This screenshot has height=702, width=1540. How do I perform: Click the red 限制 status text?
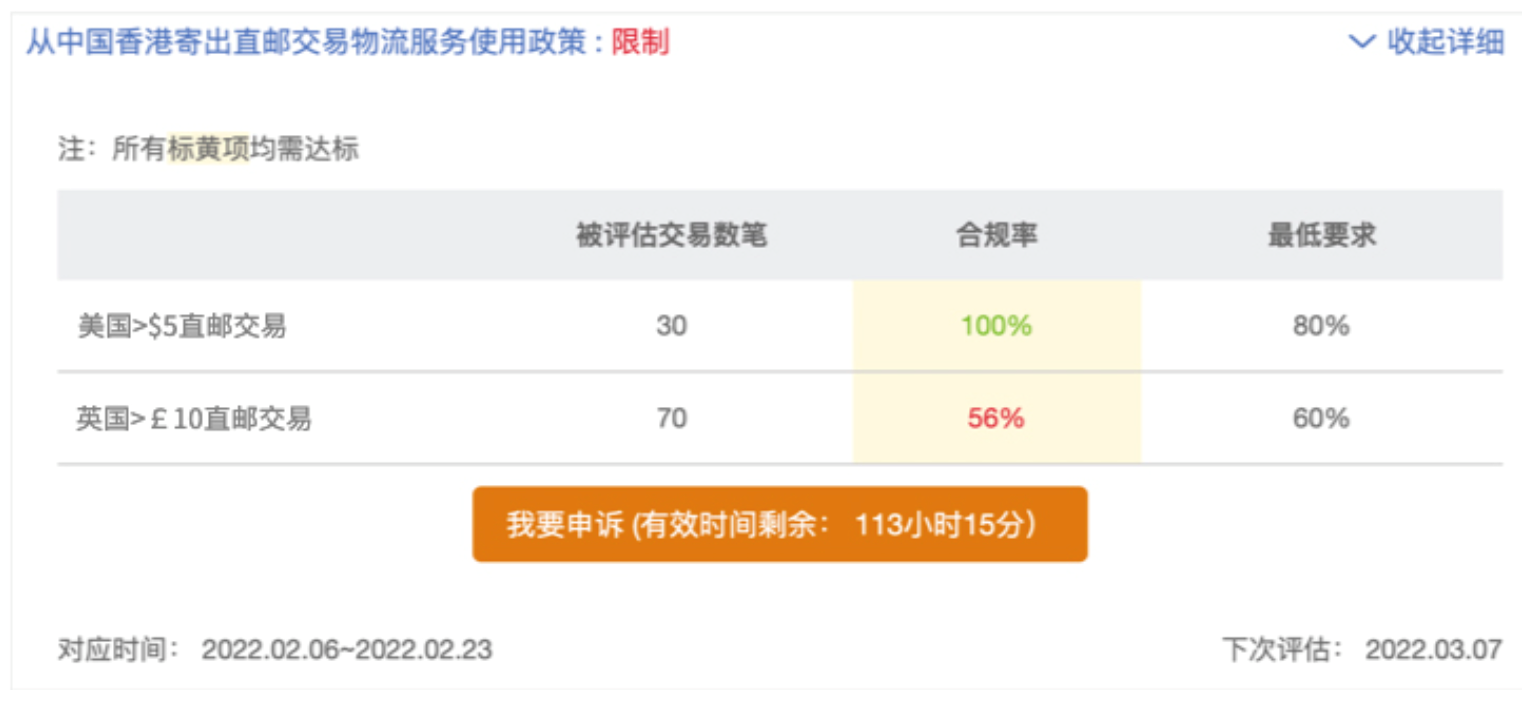tap(640, 42)
